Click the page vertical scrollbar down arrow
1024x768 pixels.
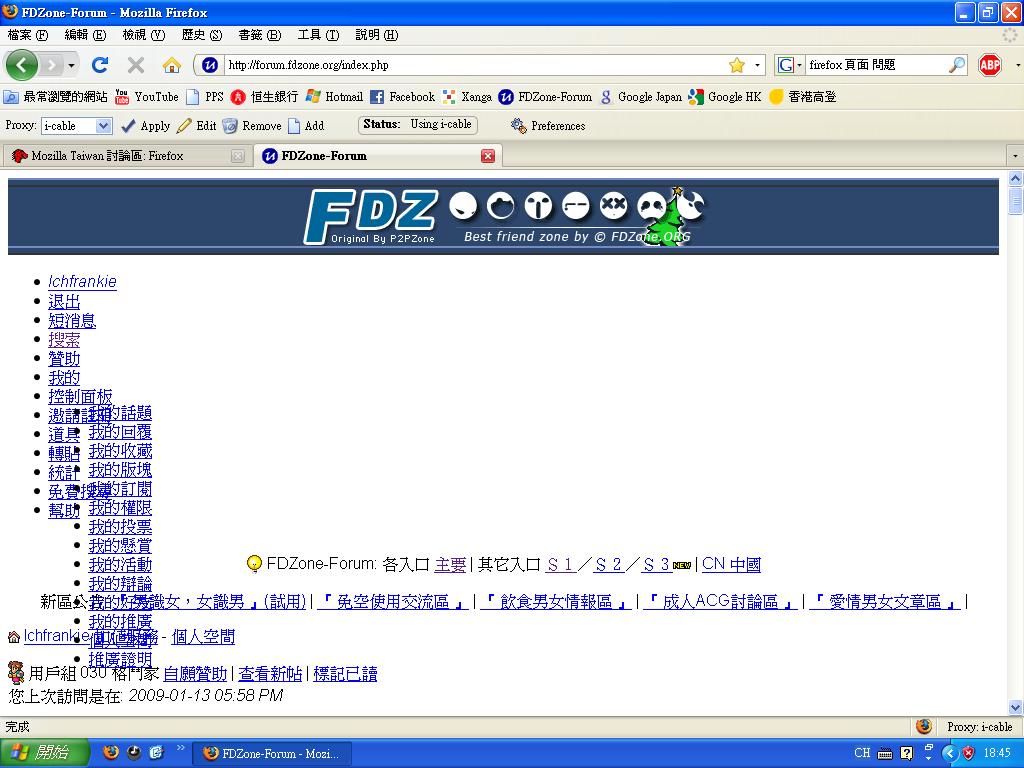pos(1015,707)
